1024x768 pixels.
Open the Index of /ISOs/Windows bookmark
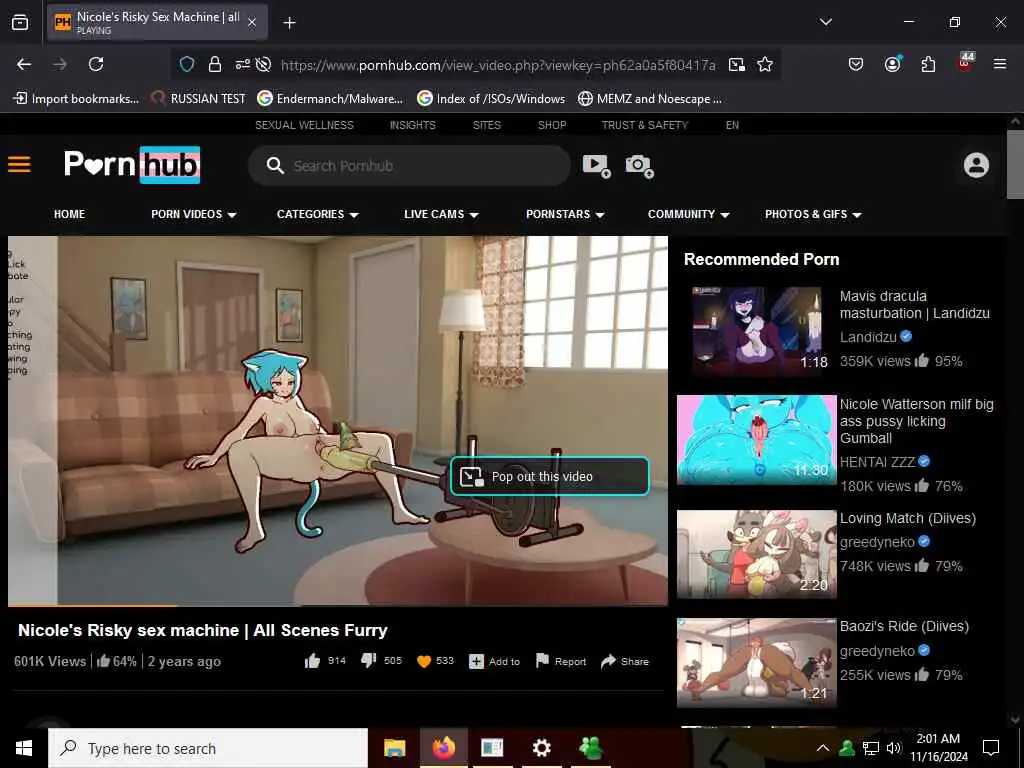click(491, 99)
